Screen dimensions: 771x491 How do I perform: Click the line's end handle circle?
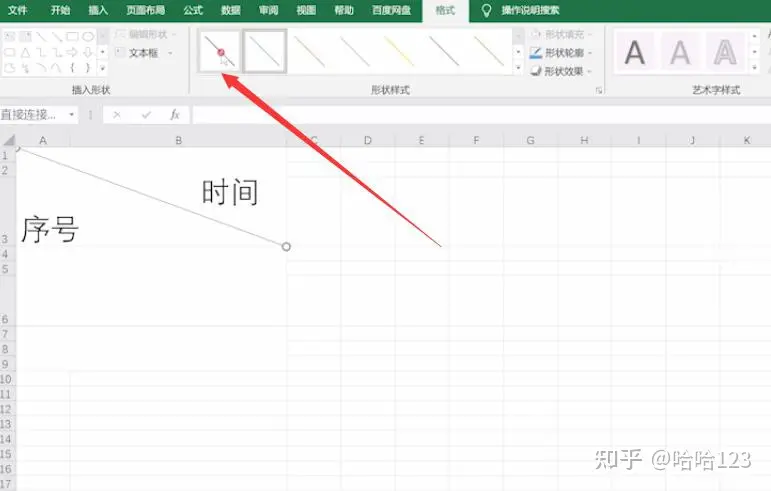click(287, 246)
